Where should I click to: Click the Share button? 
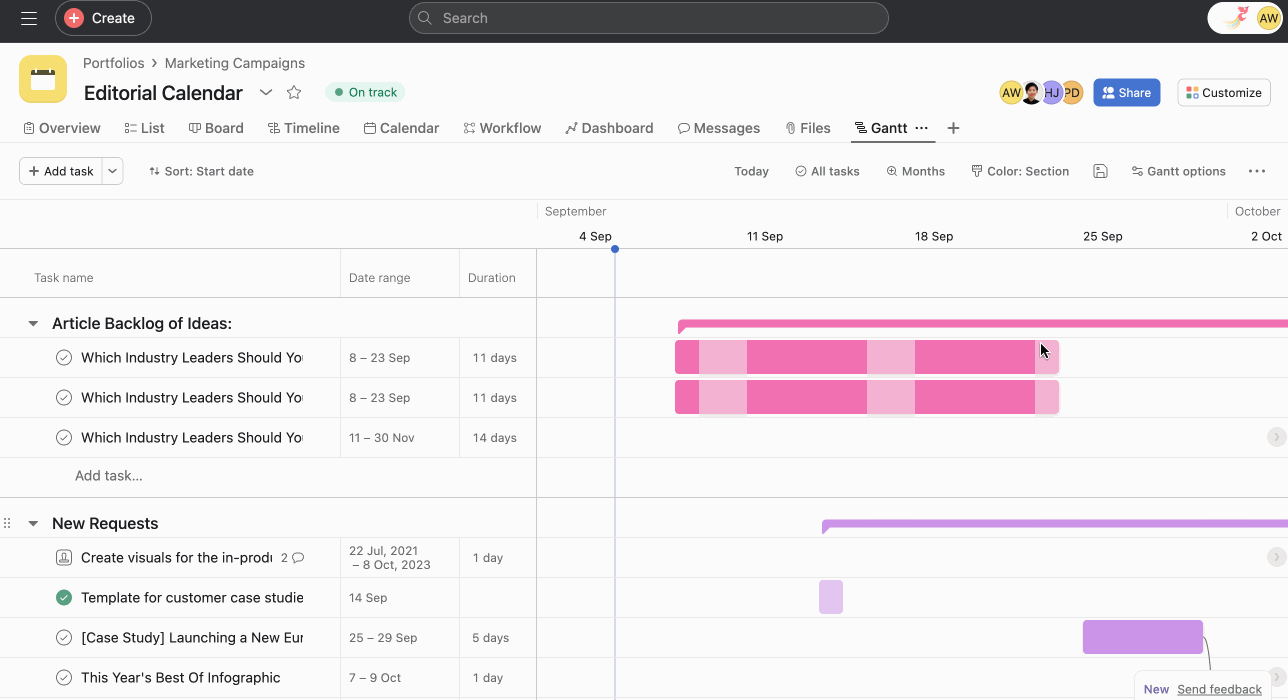1126,92
